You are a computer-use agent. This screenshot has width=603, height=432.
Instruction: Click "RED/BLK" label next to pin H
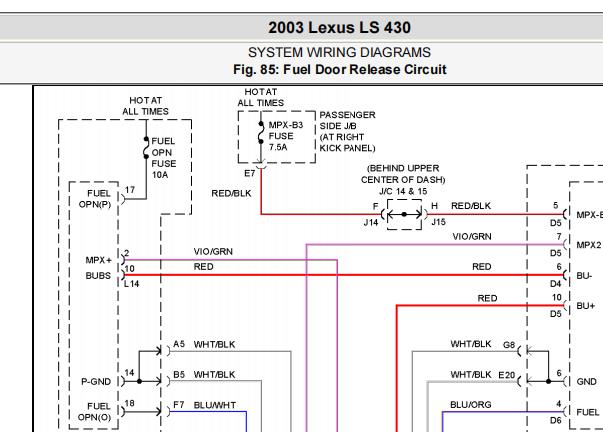pos(471,206)
